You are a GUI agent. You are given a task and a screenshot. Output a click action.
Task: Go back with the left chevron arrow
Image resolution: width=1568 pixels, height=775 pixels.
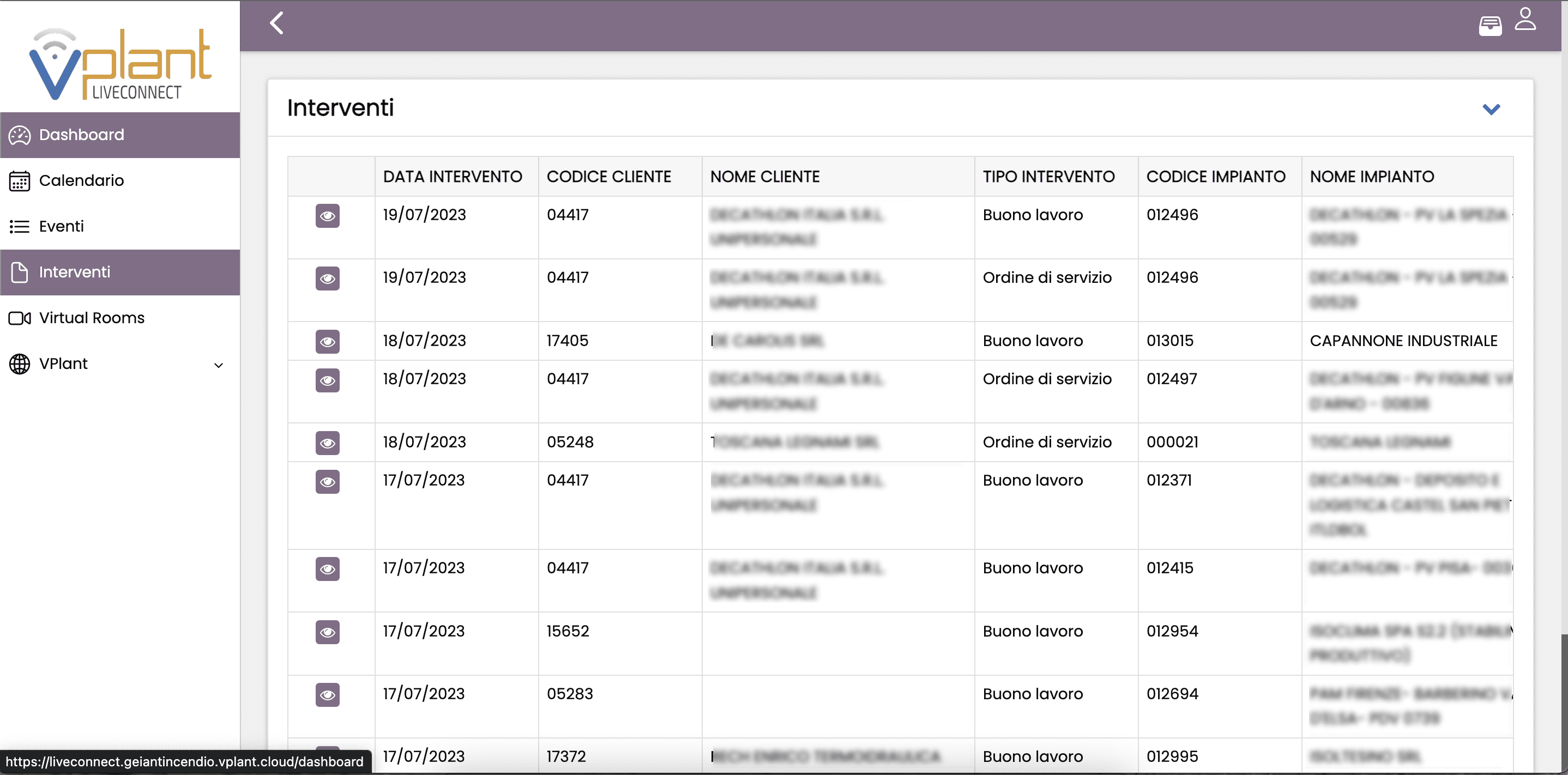click(x=277, y=23)
